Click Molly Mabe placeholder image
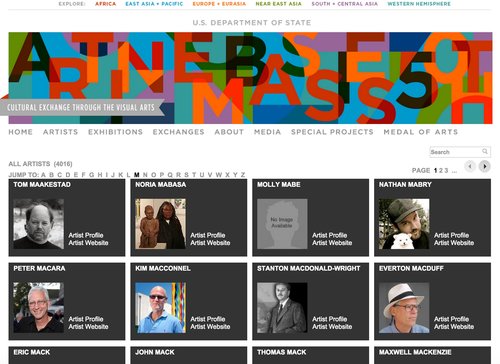This screenshot has width=500, height=364. [282, 224]
